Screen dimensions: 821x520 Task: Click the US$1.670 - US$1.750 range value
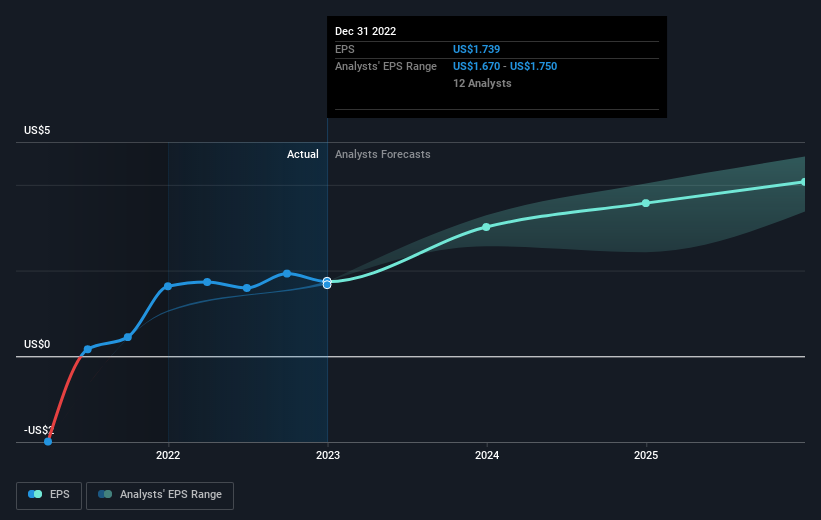tap(505, 67)
